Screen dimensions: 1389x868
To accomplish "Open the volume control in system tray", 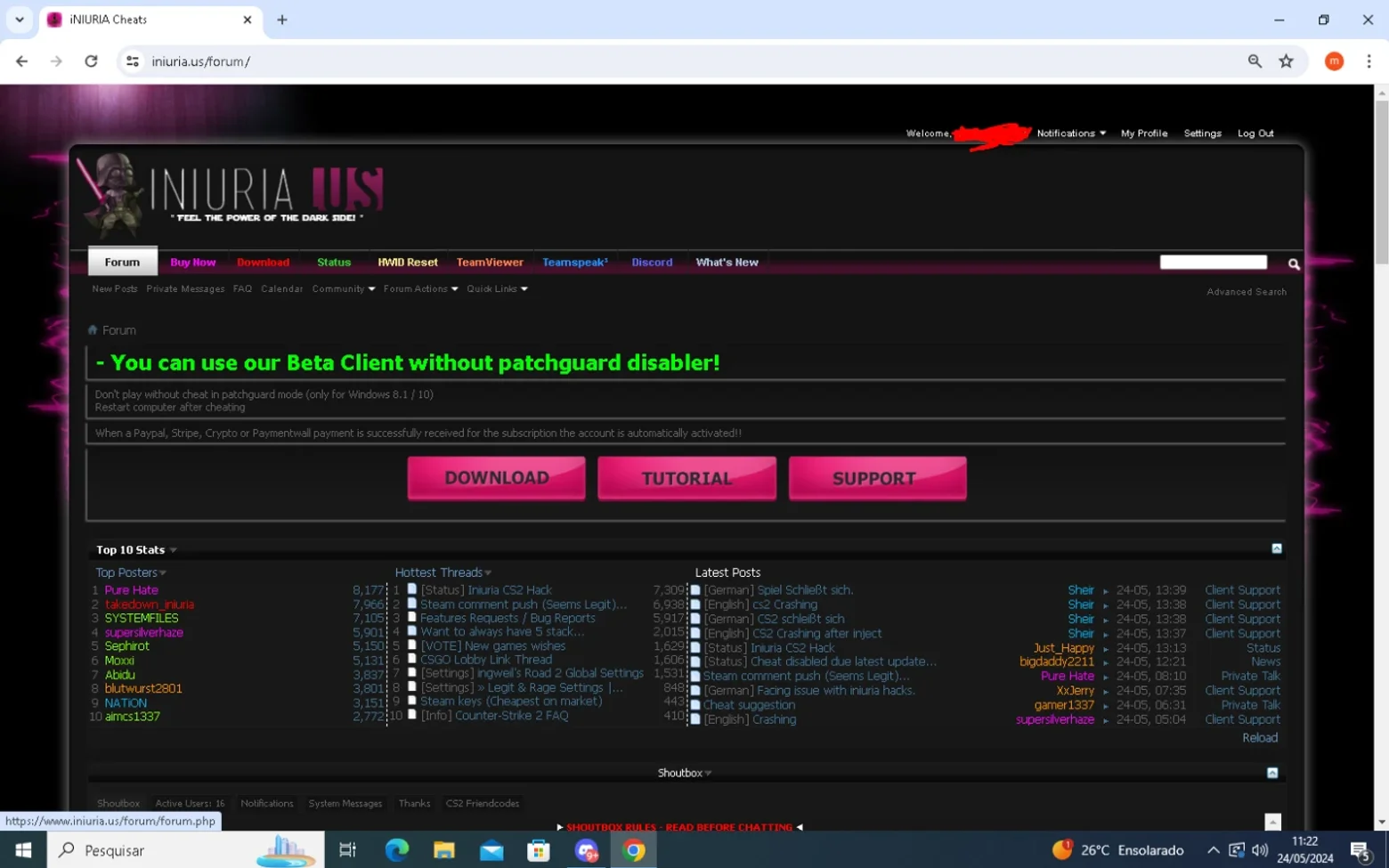I will [x=1260, y=850].
